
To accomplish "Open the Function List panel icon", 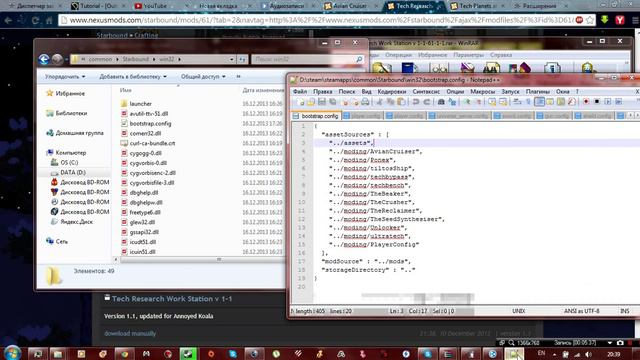I will [x=571, y=102].
